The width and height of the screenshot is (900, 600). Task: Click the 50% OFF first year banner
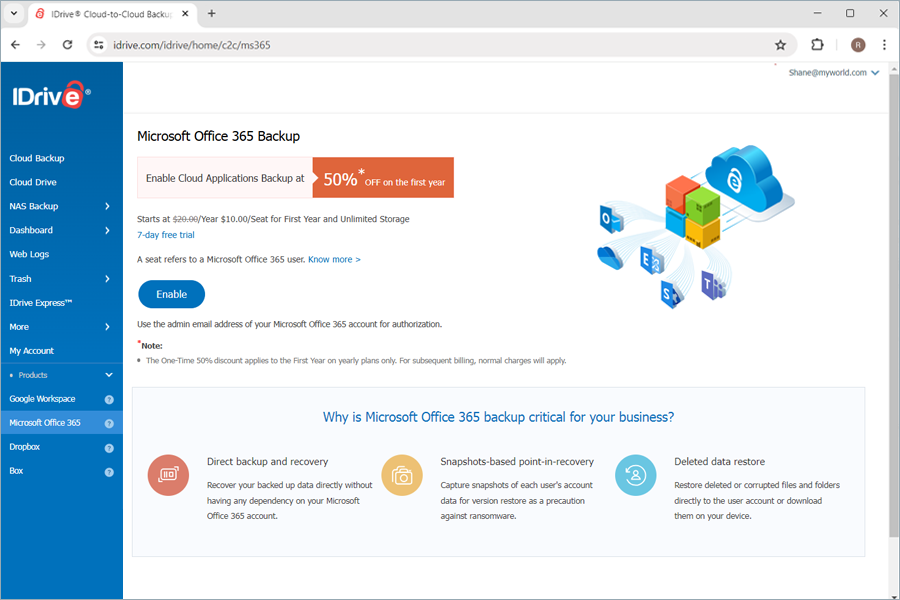(x=383, y=177)
